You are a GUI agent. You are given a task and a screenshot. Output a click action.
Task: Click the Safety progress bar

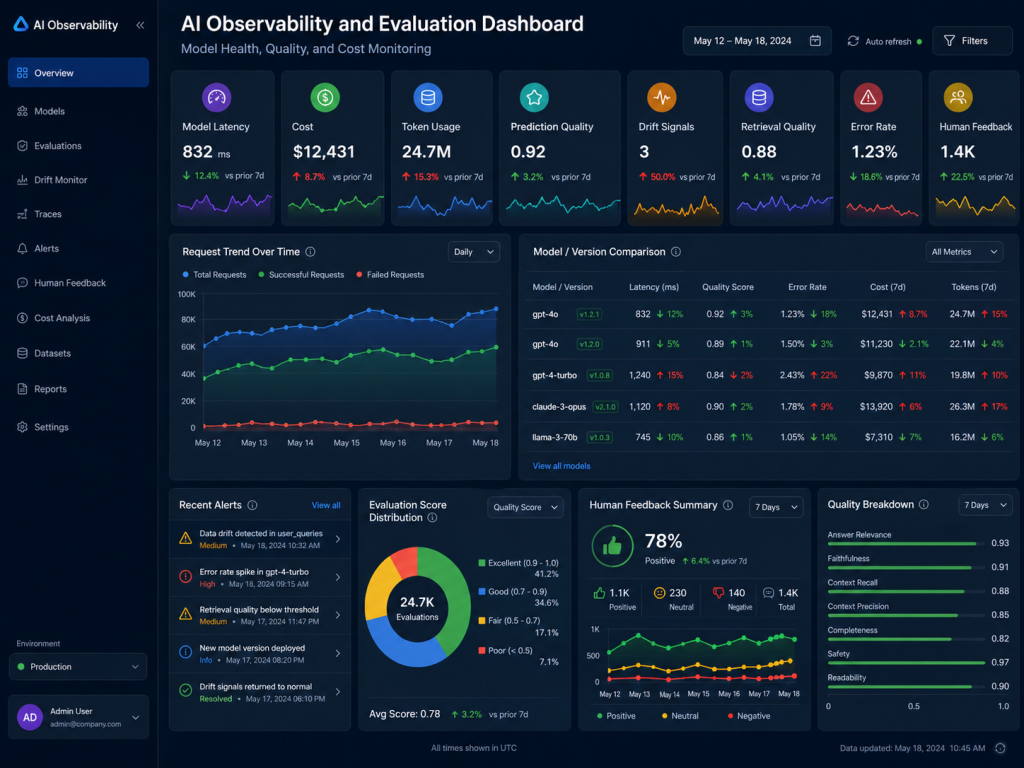(x=906, y=663)
